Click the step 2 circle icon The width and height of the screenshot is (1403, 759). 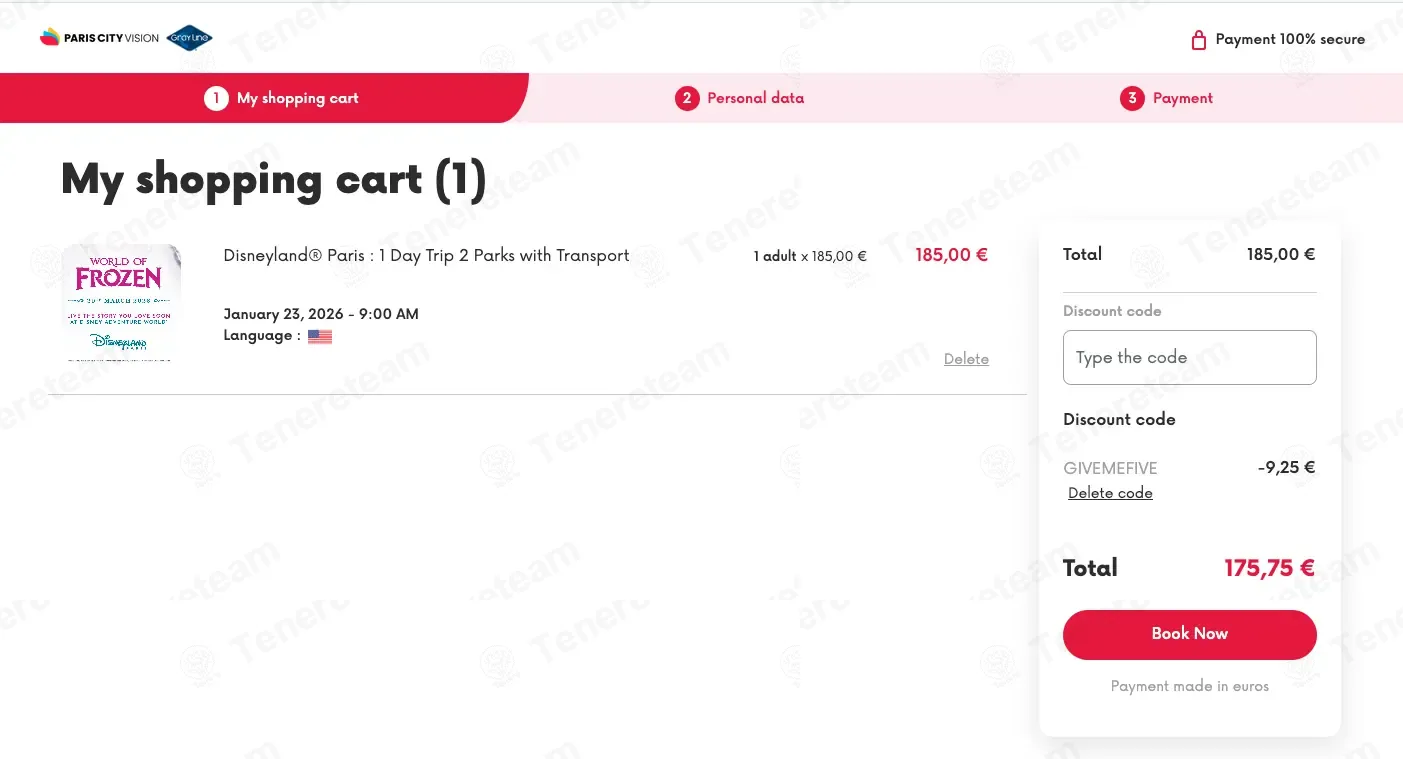tap(687, 98)
